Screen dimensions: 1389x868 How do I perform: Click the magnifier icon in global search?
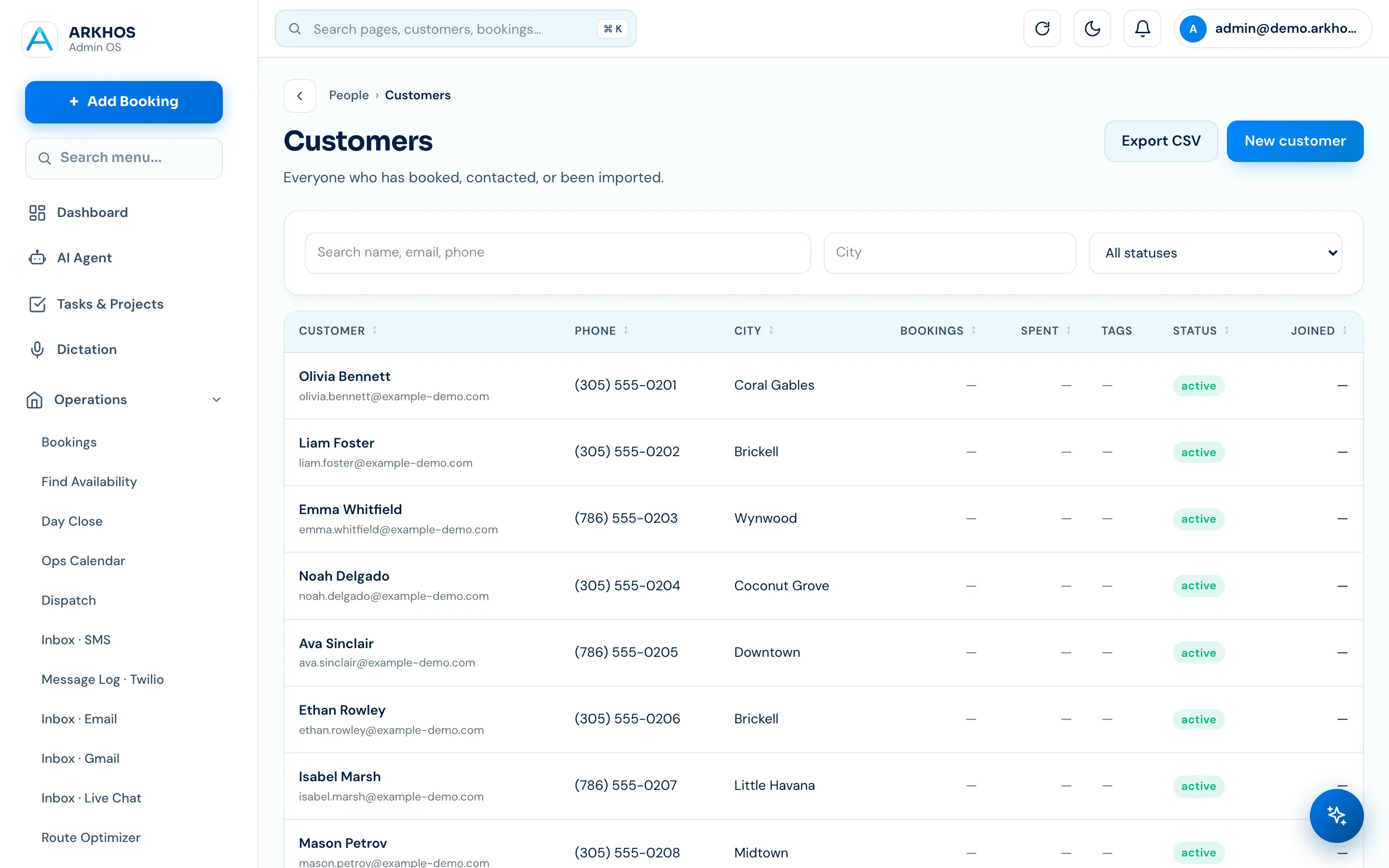pos(295,29)
